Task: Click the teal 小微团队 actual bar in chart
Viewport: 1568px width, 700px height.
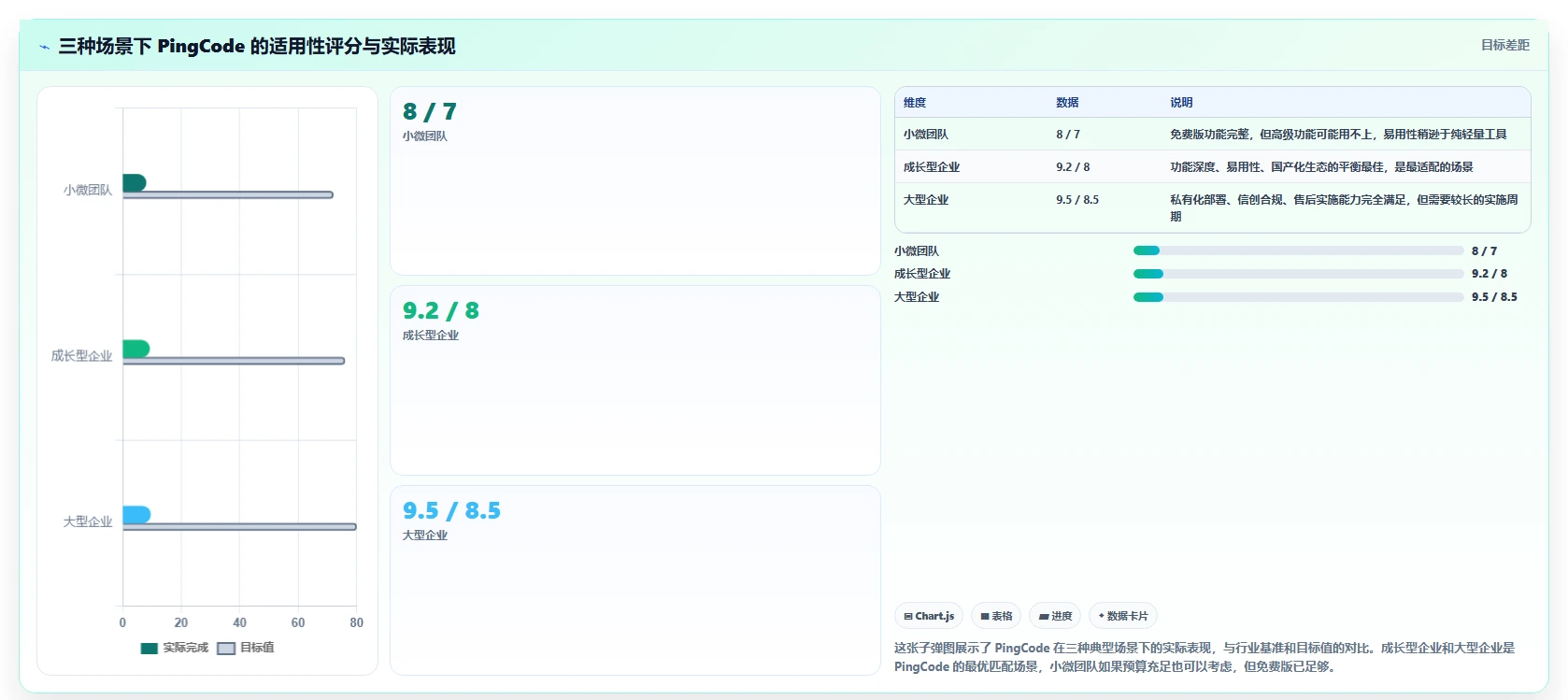Action: [x=135, y=182]
